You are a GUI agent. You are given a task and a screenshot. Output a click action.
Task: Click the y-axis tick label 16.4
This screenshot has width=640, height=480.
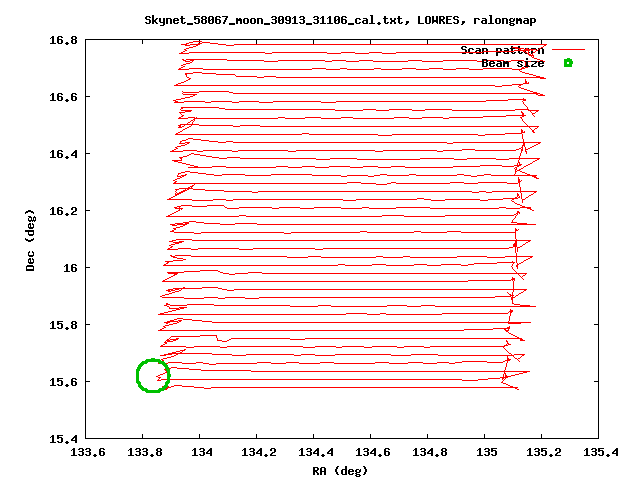point(63,154)
